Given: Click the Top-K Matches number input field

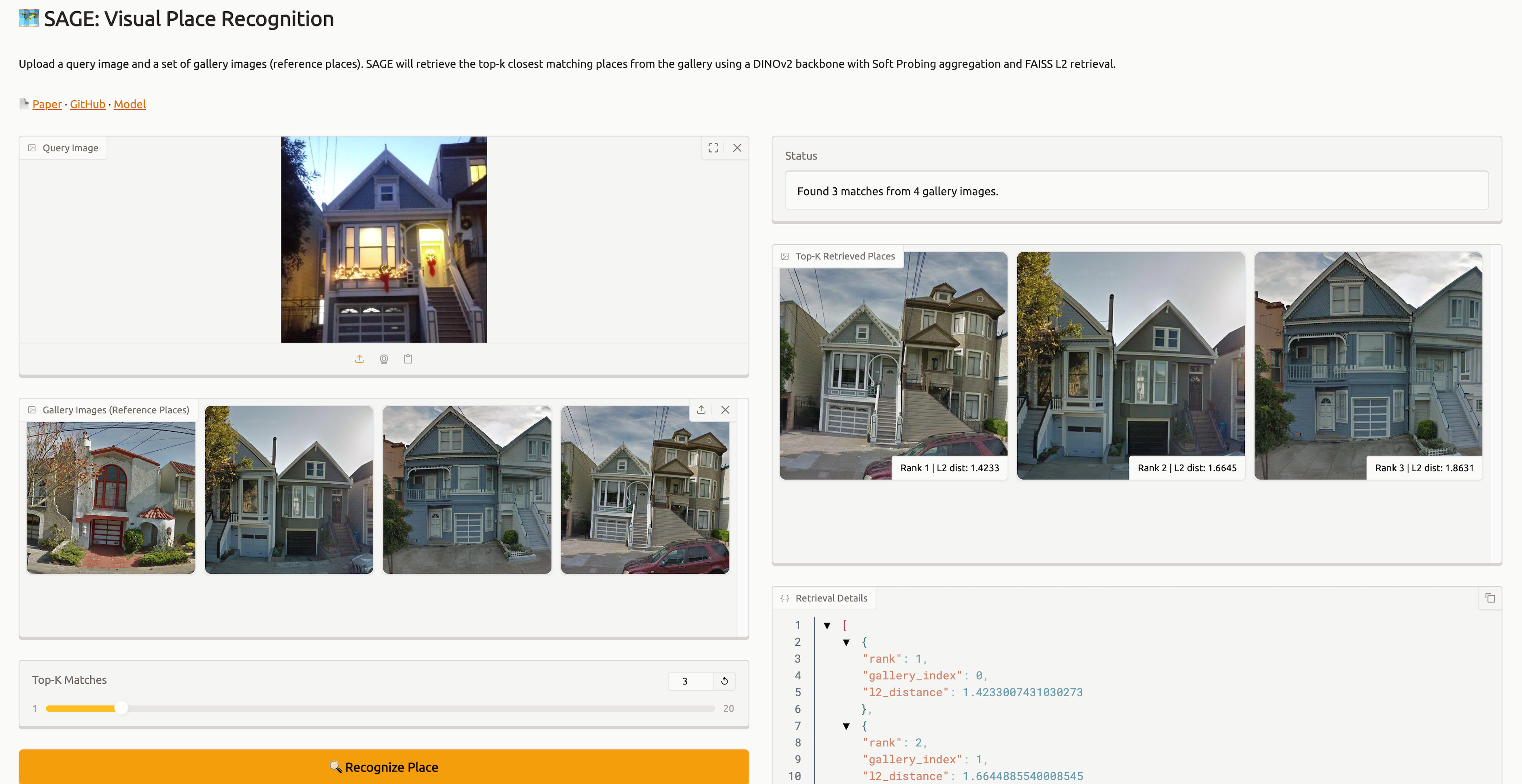Looking at the screenshot, I should coord(691,681).
